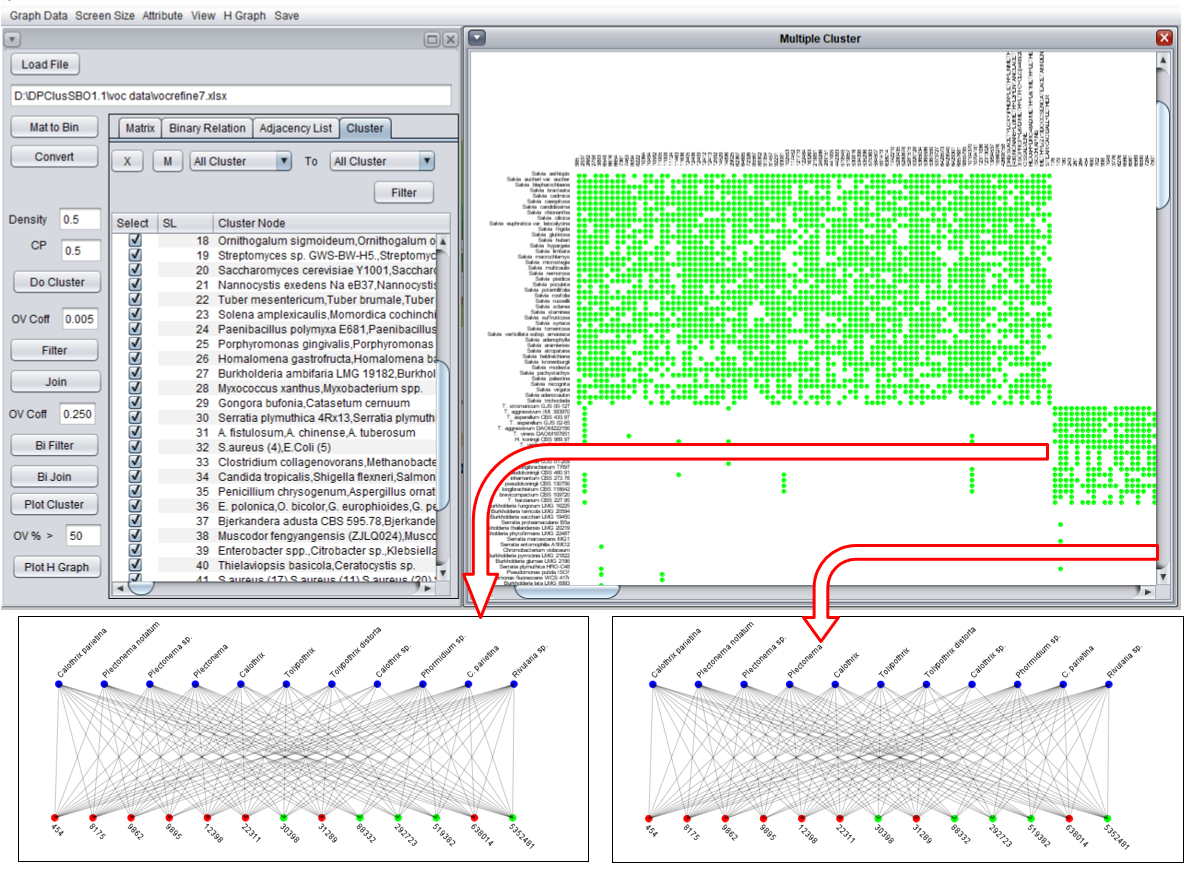Click the file path input field
The height and width of the screenshot is (871, 1187).
[231, 95]
